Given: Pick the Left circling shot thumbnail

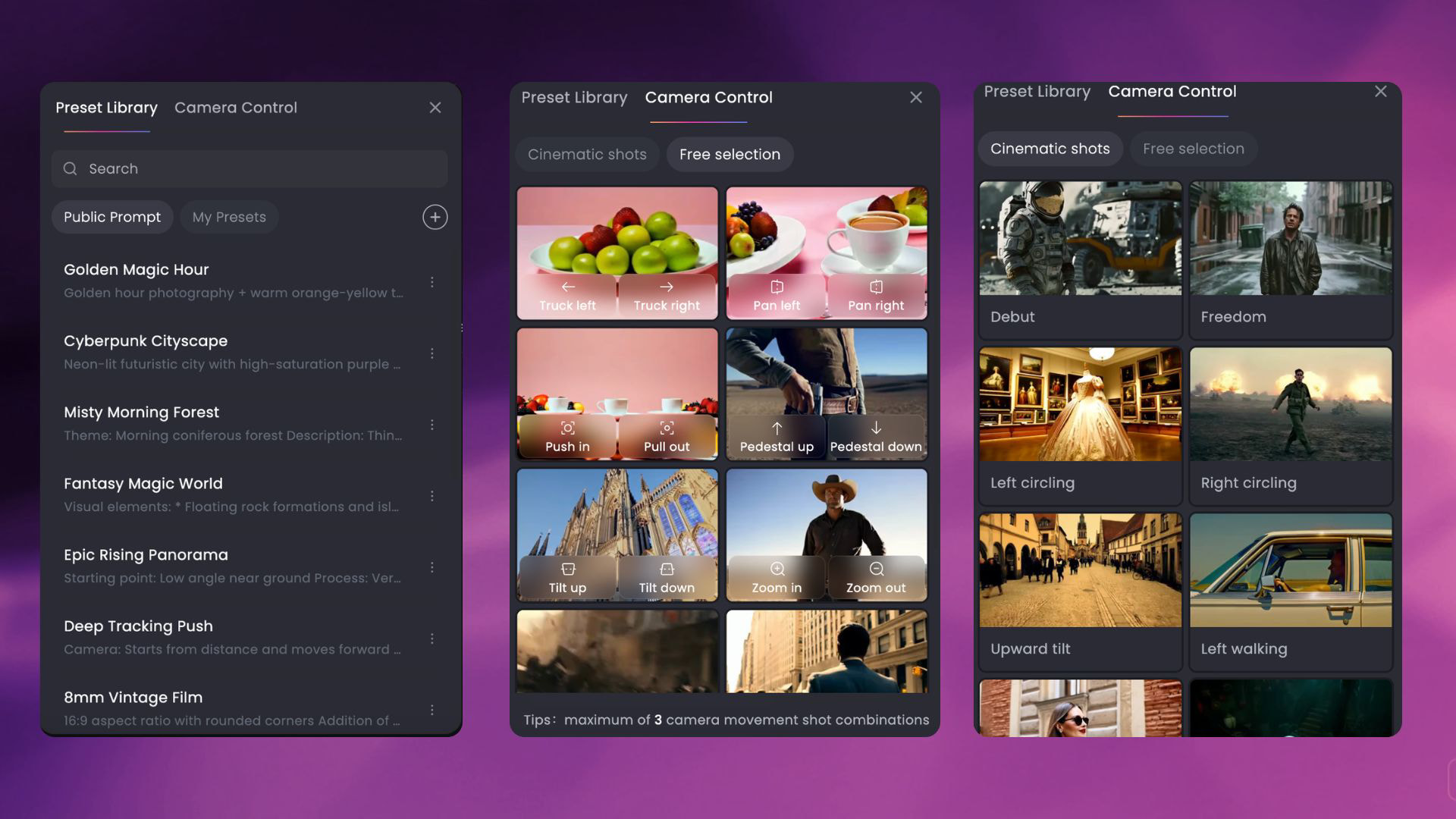Looking at the screenshot, I should [1080, 404].
